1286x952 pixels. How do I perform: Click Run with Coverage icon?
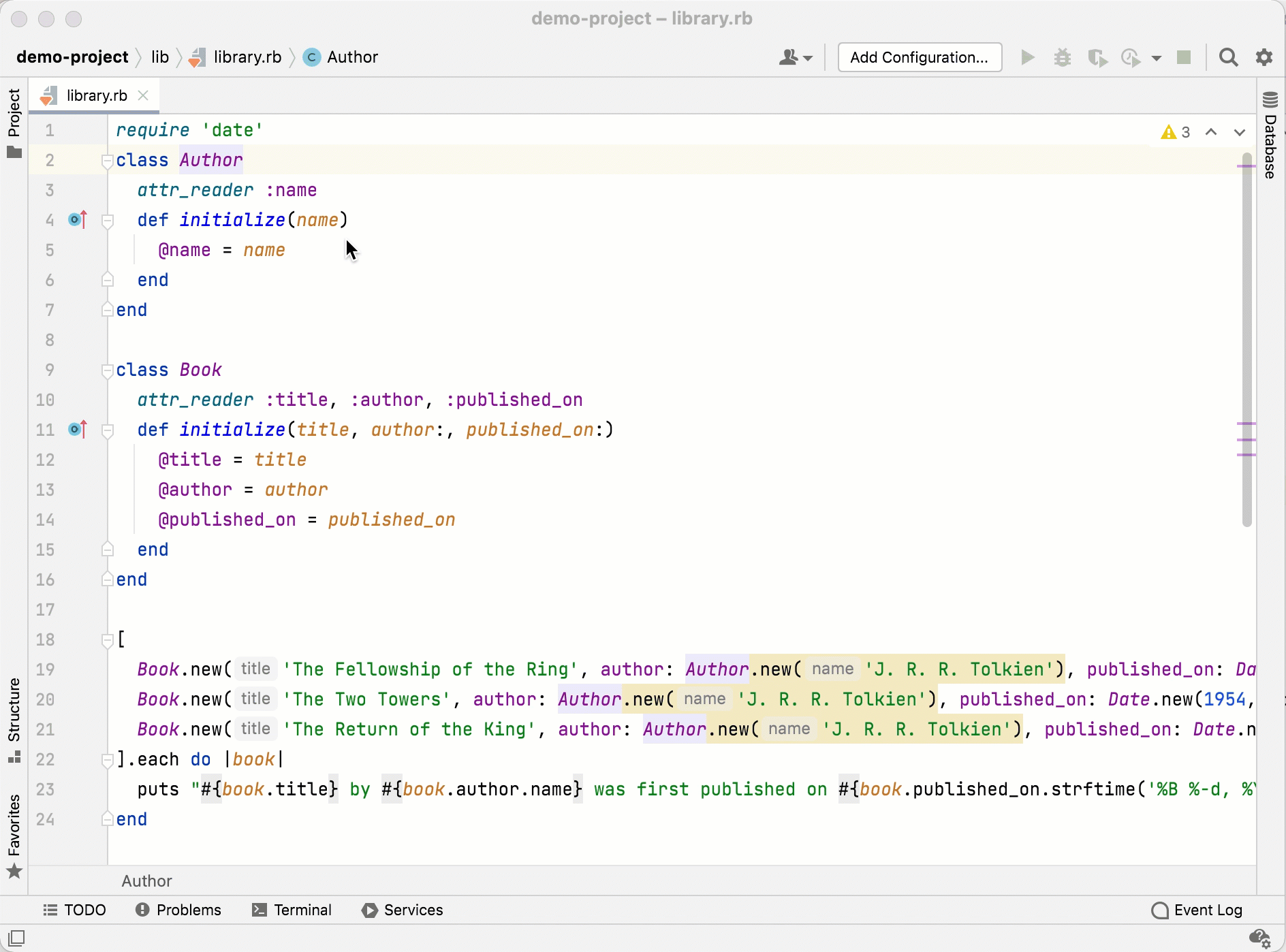[x=1097, y=57]
